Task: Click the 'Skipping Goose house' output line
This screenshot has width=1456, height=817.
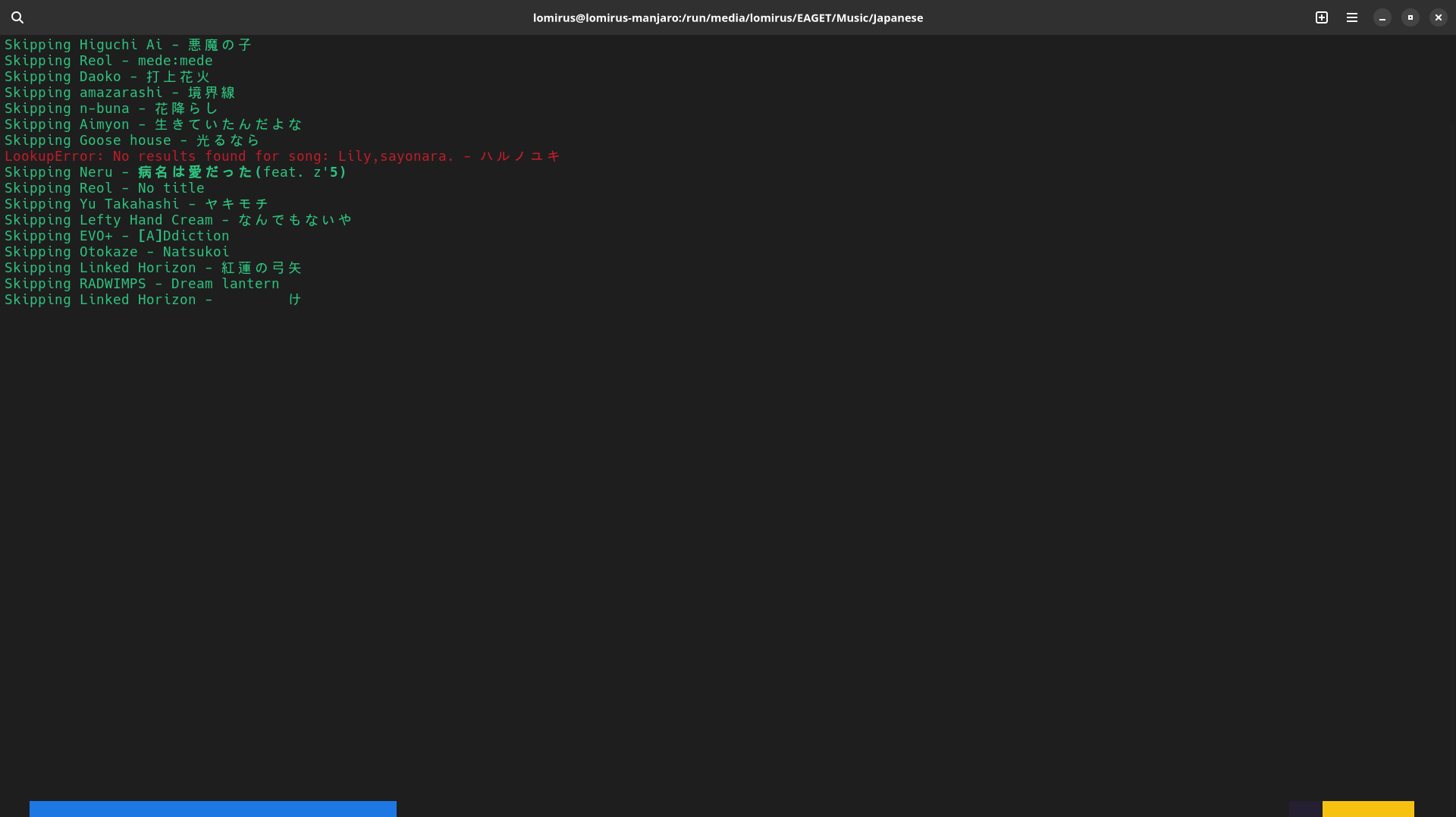Action: [130, 140]
